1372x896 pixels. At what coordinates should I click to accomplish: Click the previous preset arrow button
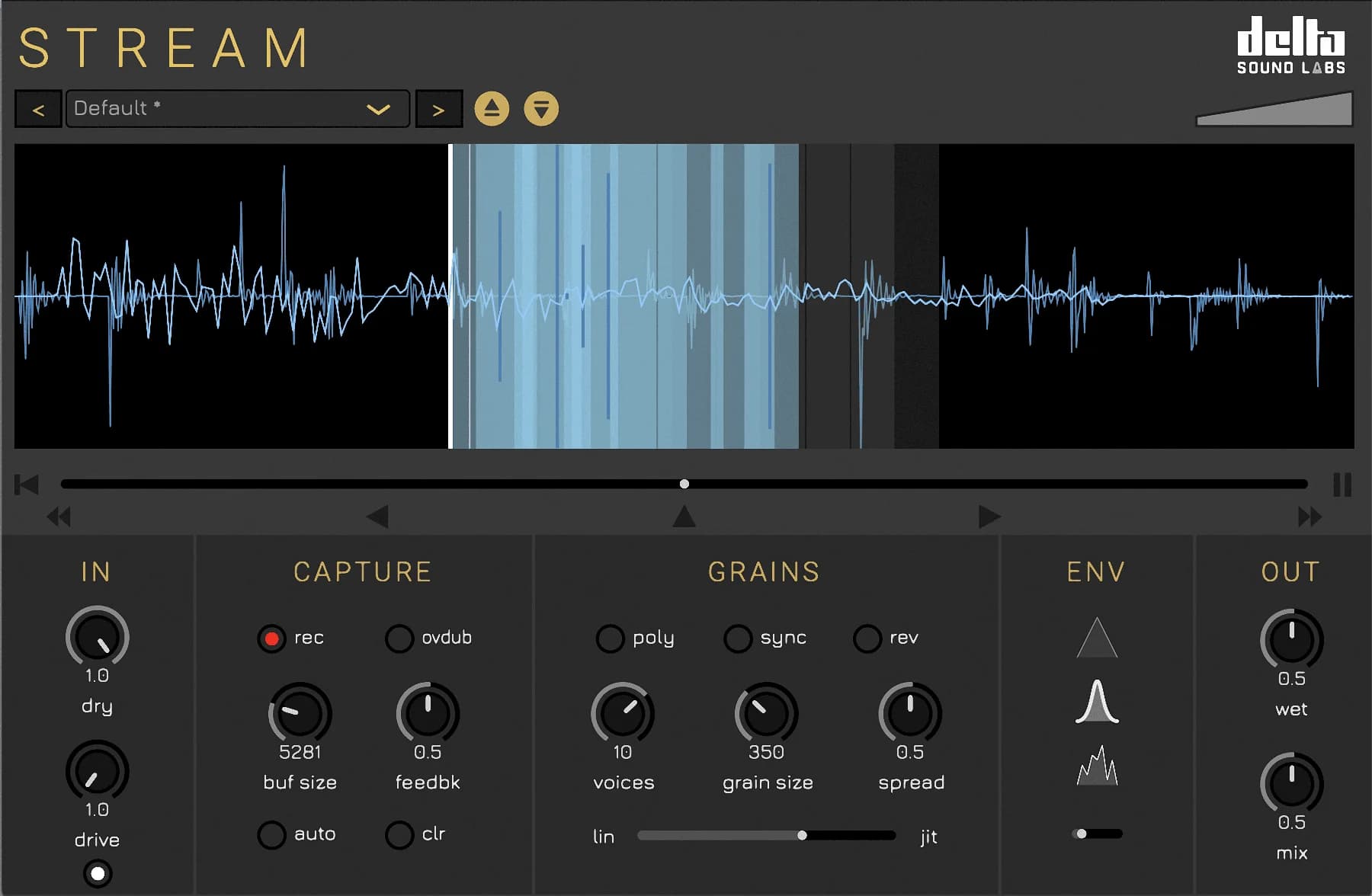(x=38, y=108)
